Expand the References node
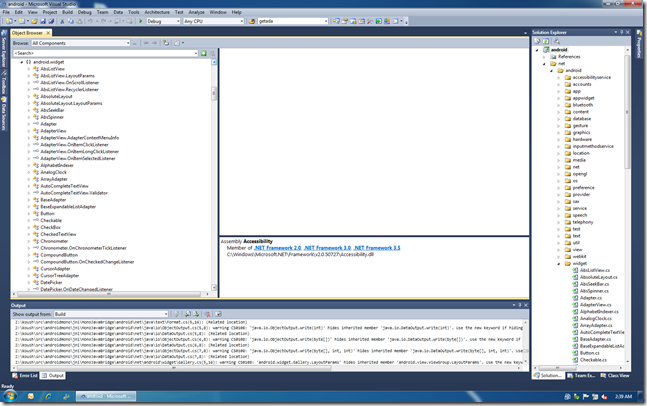 (x=544, y=57)
